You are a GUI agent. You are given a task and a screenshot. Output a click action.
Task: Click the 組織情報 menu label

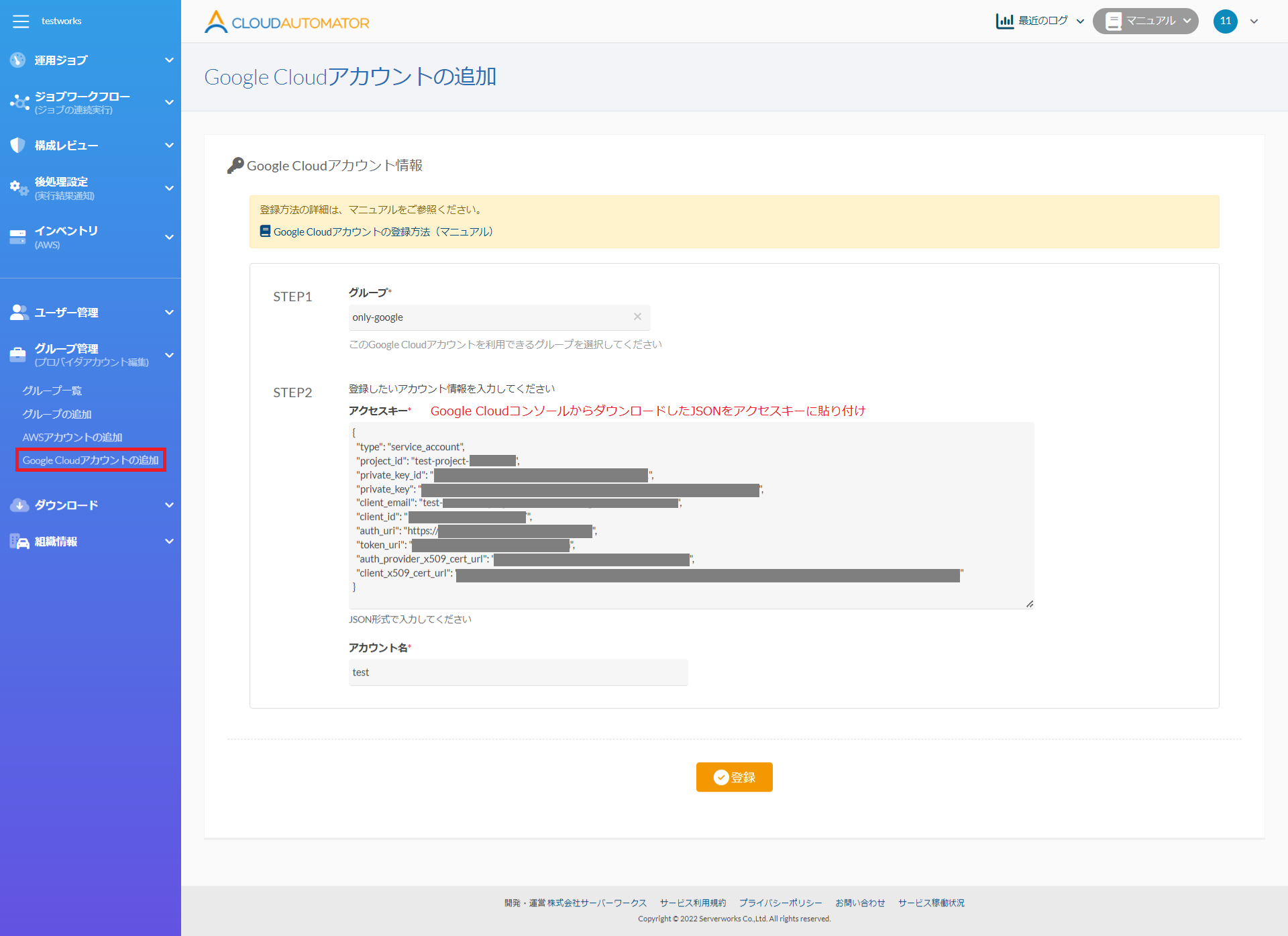[56, 541]
